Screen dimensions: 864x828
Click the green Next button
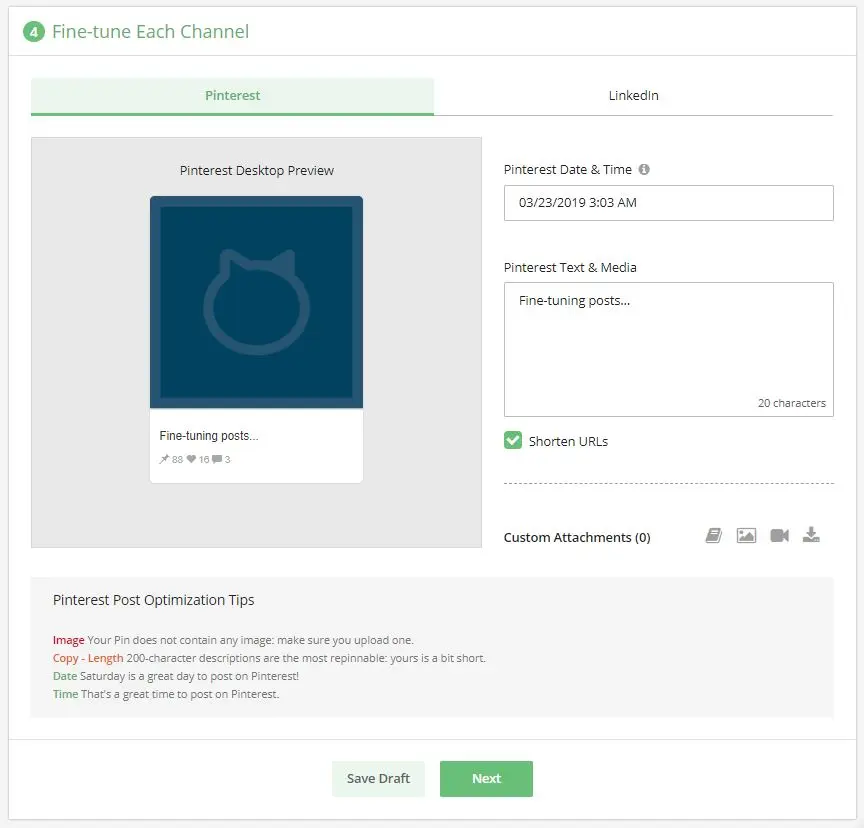(x=486, y=779)
